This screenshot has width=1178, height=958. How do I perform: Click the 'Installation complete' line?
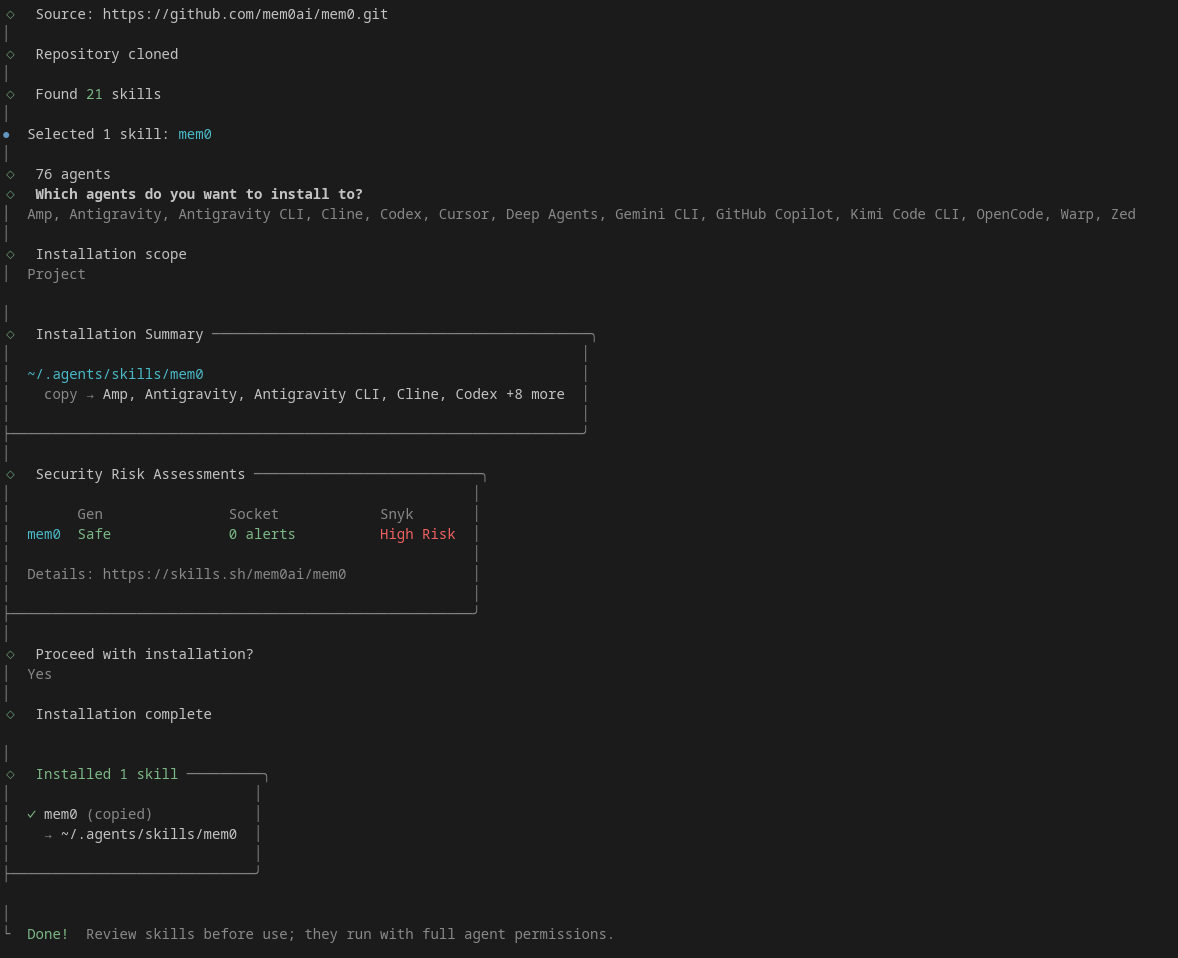123,715
